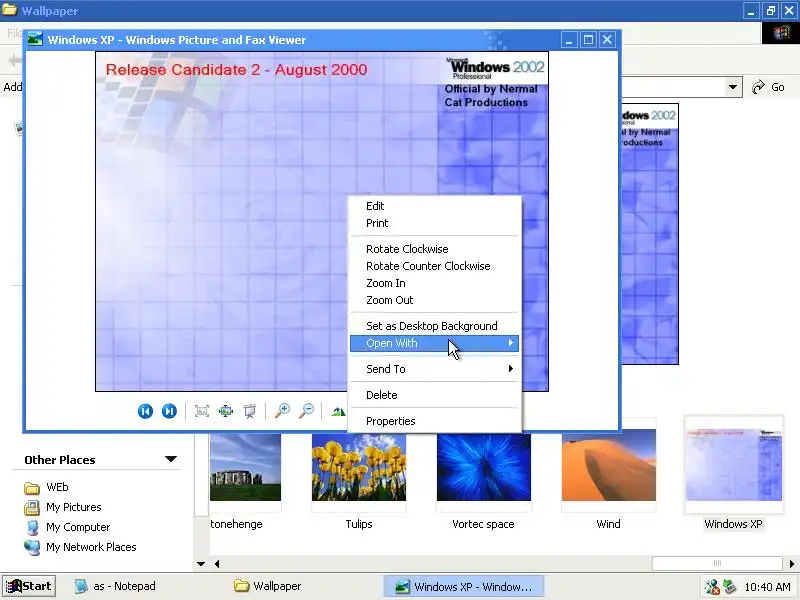
Task: Click the Zoom Out magnifier icon
Action: [306, 410]
